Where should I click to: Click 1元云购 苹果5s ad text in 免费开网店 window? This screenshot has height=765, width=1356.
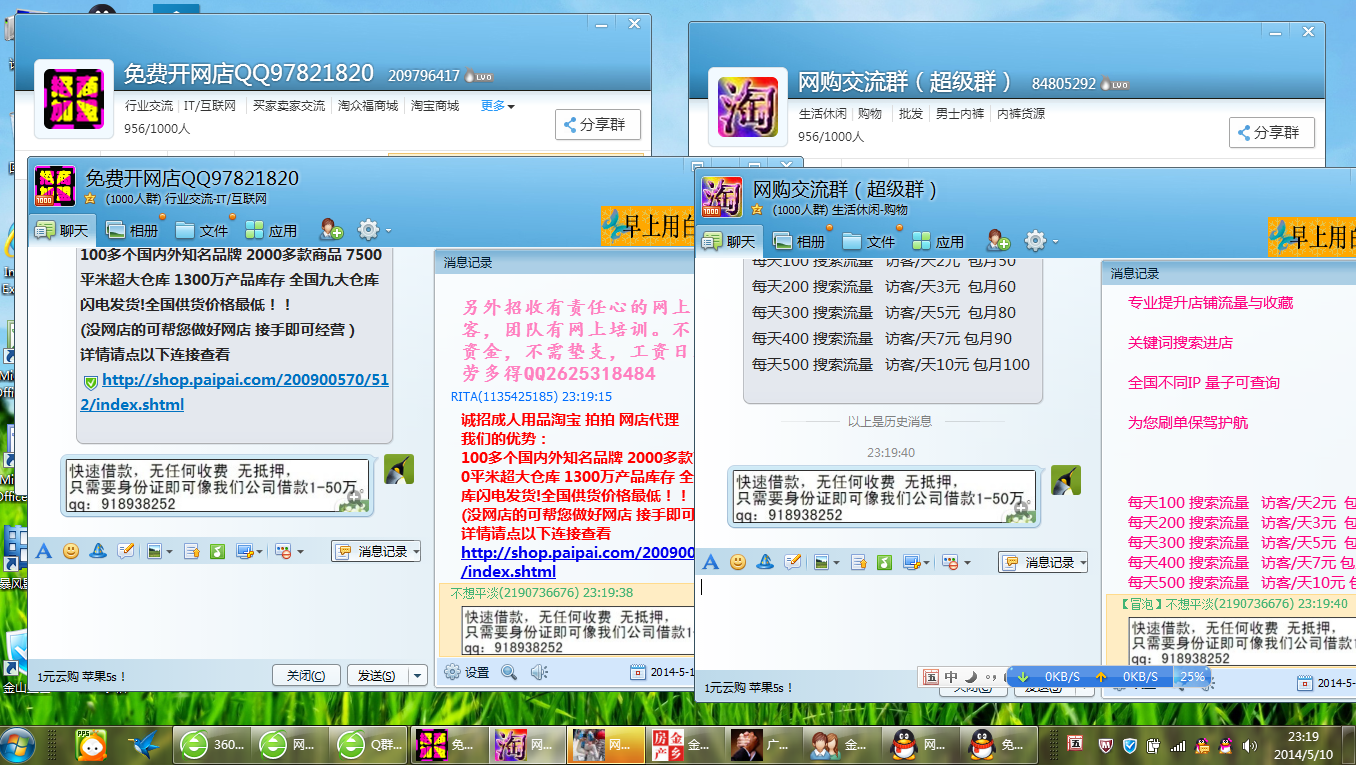click(83, 677)
